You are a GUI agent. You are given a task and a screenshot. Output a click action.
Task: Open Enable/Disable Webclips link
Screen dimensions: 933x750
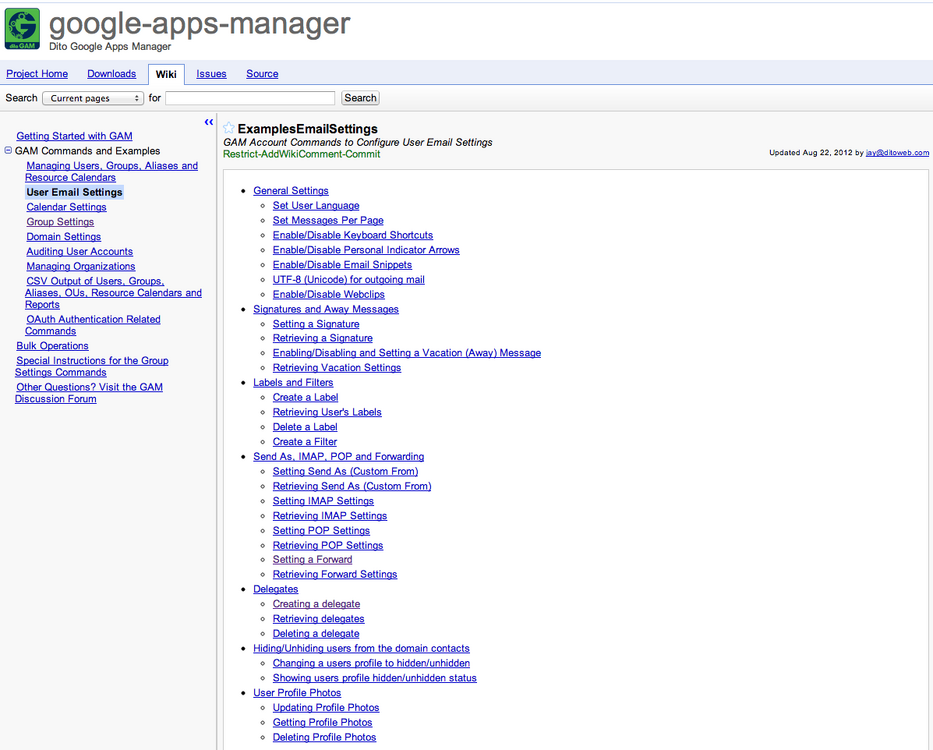328,295
